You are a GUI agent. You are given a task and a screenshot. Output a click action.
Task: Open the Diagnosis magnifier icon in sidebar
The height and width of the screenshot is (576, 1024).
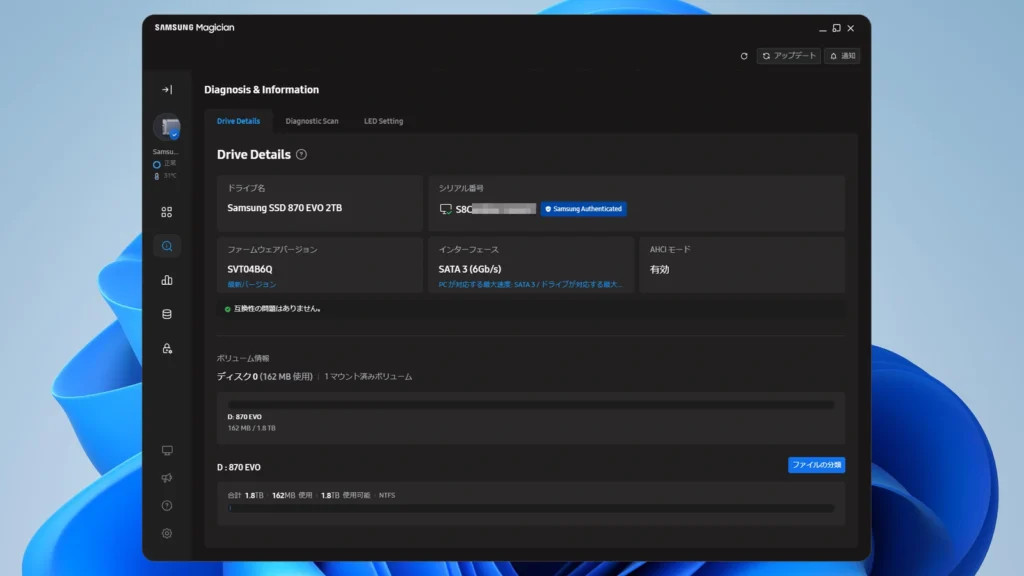(167, 246)
